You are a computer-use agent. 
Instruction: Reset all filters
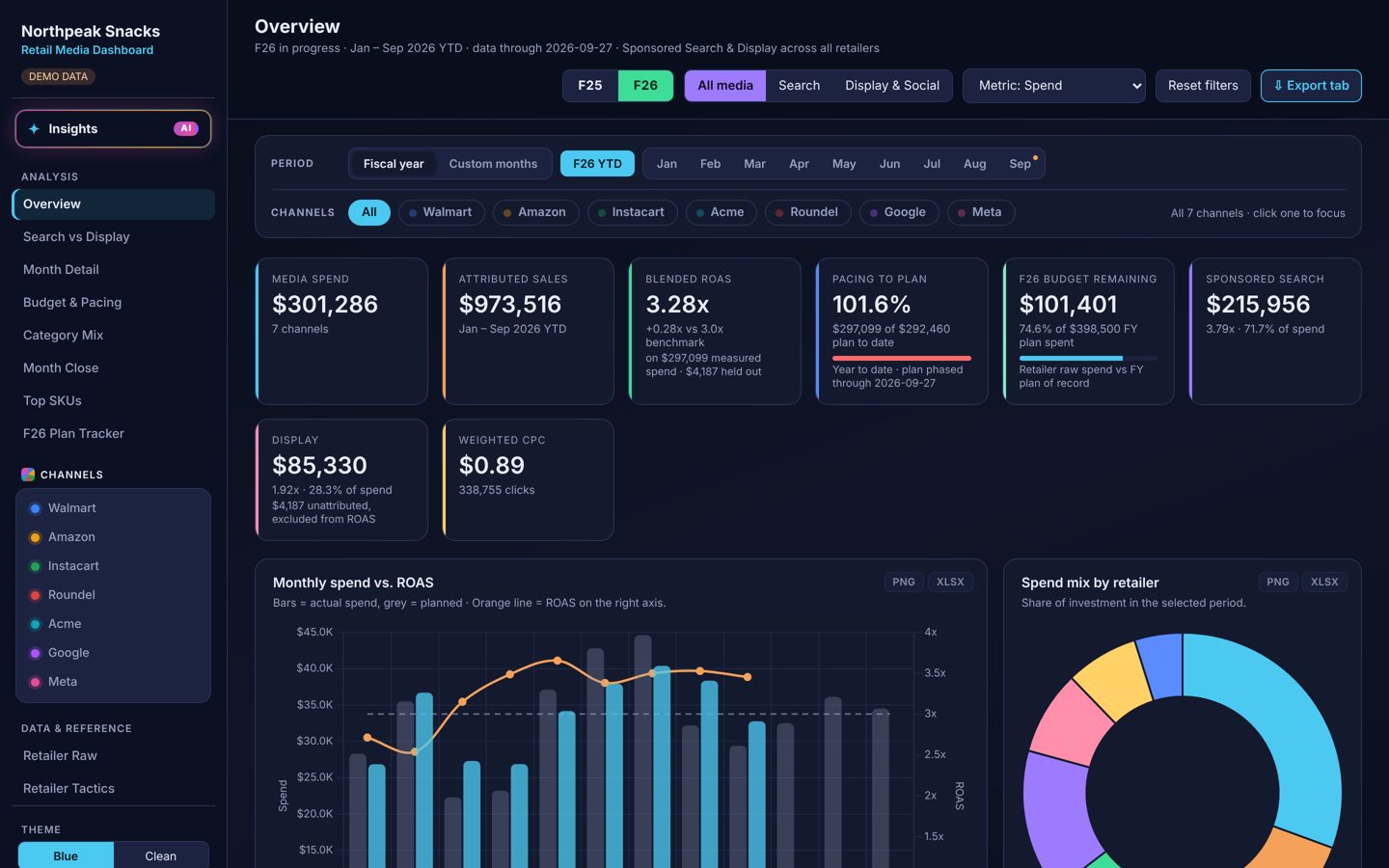[1203, 86]
